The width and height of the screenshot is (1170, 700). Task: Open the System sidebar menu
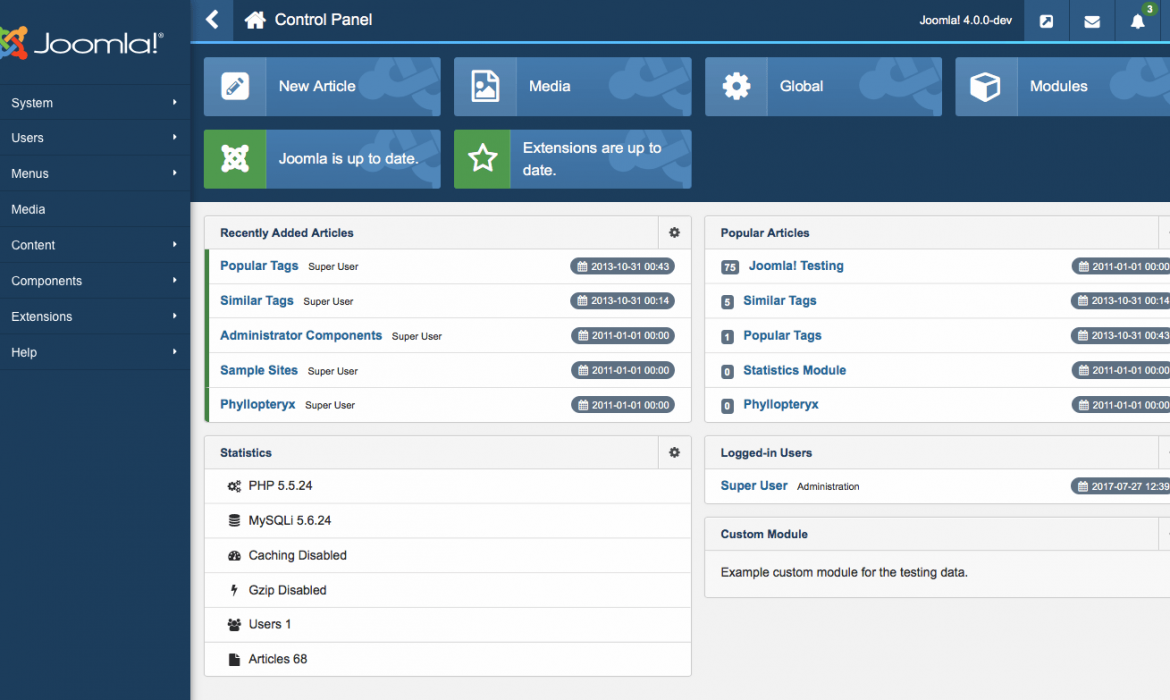pyautogui.click(x=95, y=102)
